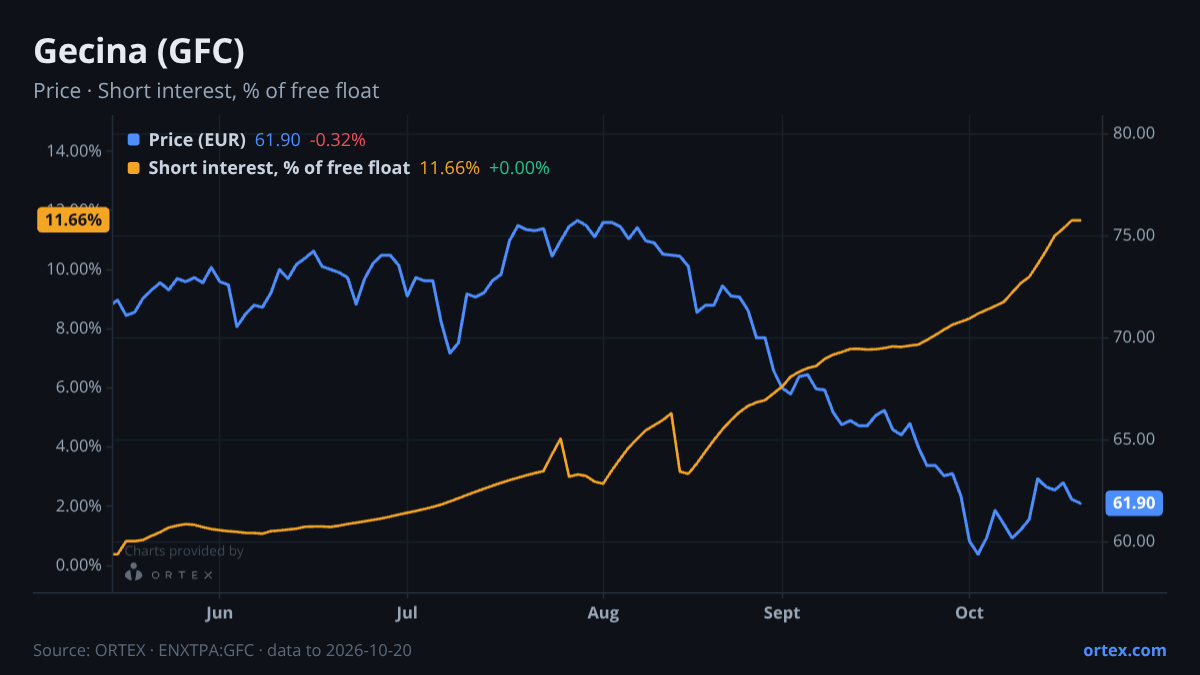
Task: Open the ortex.com link
Action: (1125, 650)
